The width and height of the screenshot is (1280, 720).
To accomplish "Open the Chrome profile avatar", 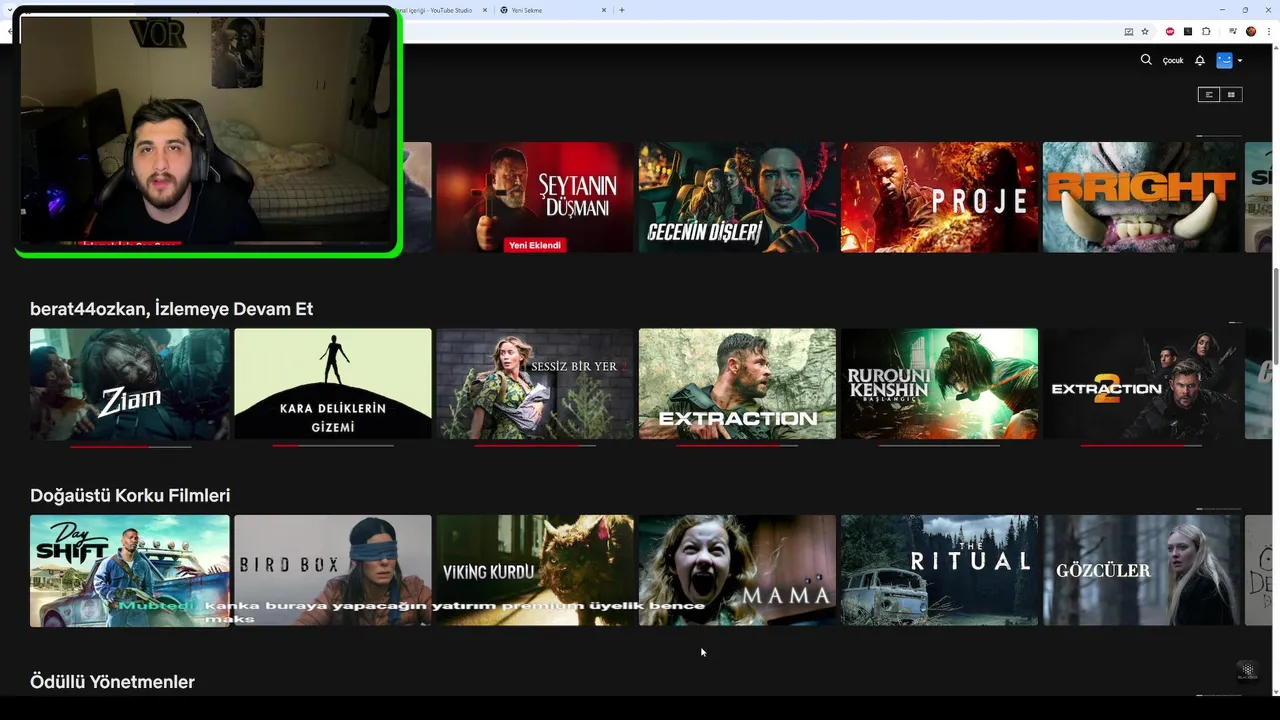I will pos(1251,32).
